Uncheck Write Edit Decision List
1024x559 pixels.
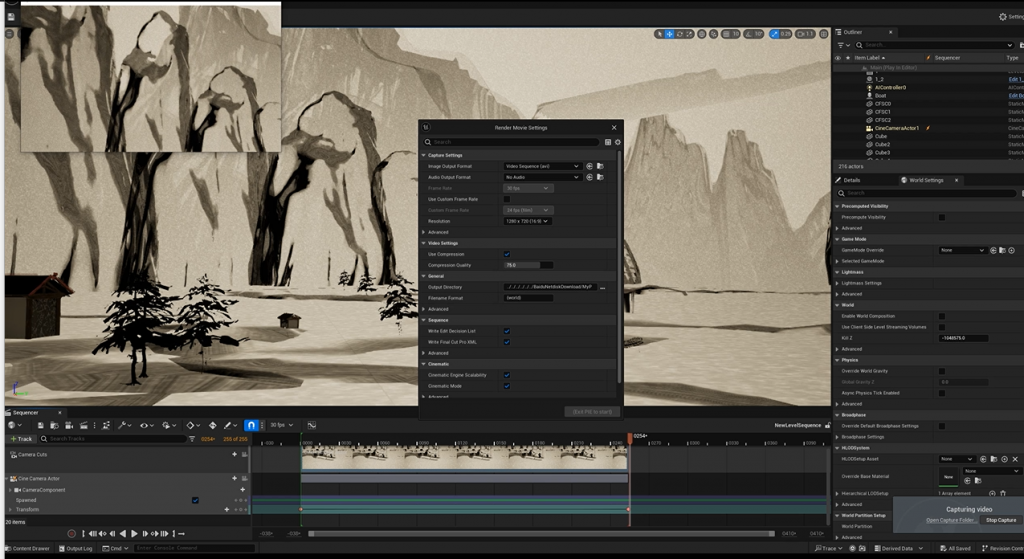click(x=507, y=331)
